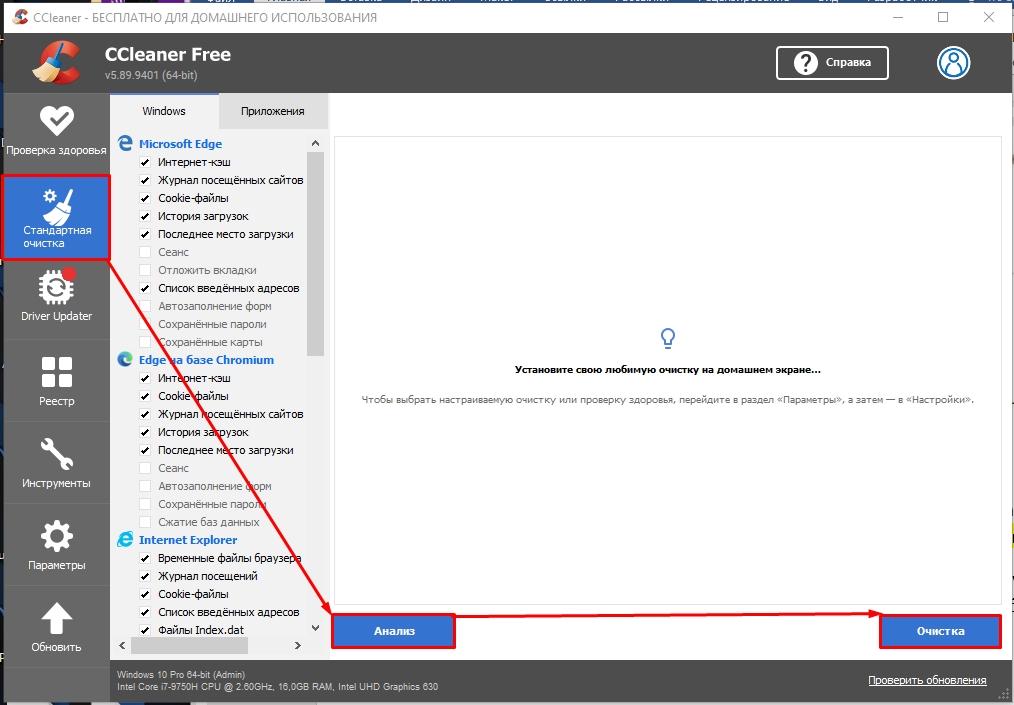Open Параметры gear section
Screen dimensions: 1014x705
click(x=56, y=545)
